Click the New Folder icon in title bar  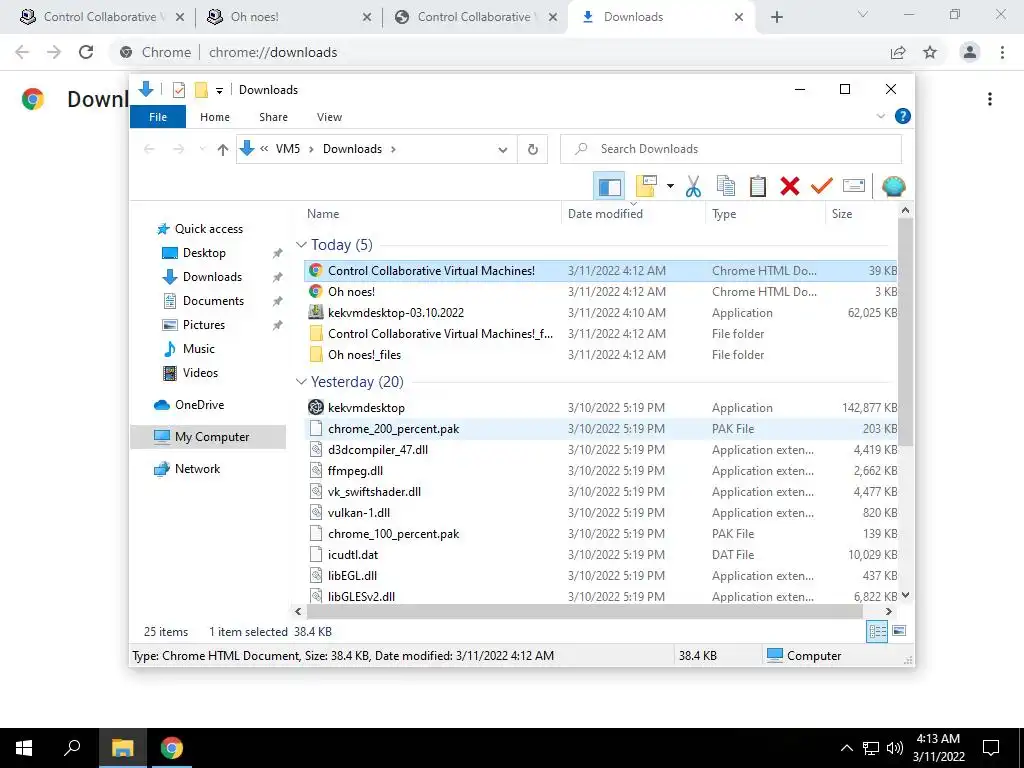click(201, 90)
